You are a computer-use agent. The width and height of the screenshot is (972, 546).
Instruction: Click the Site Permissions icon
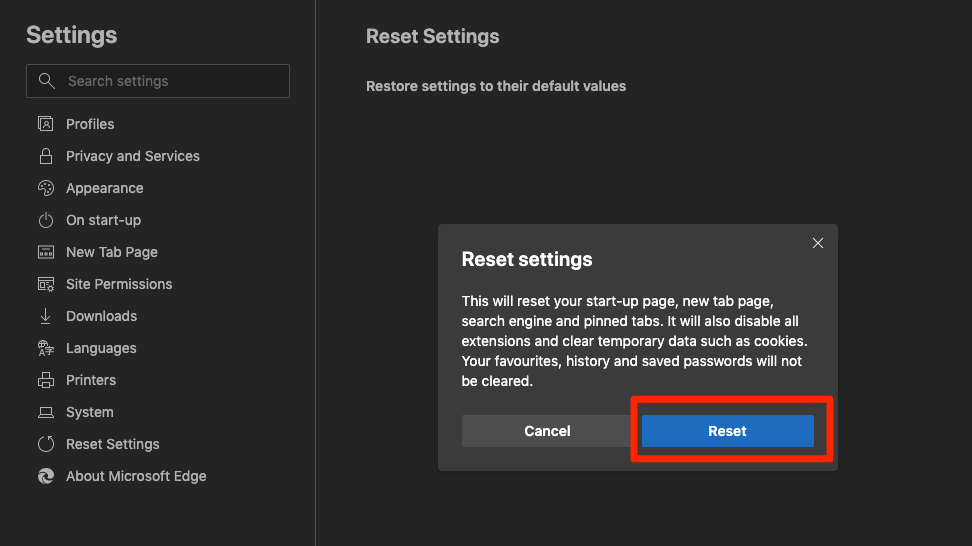(45, 284)
